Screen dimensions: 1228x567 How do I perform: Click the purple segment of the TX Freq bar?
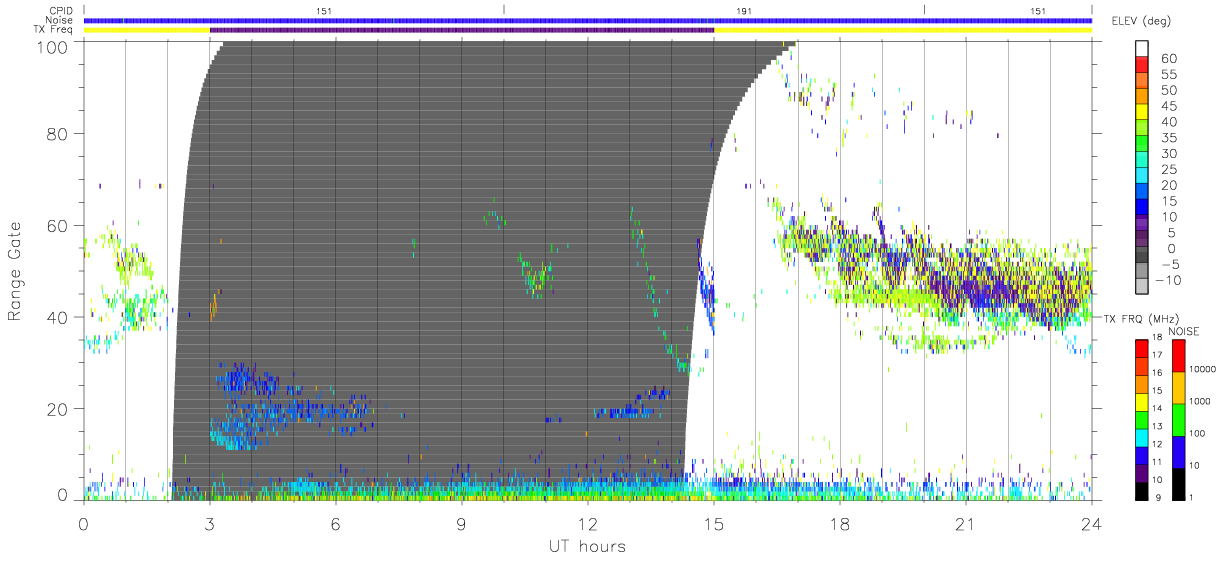coord(462,30)
